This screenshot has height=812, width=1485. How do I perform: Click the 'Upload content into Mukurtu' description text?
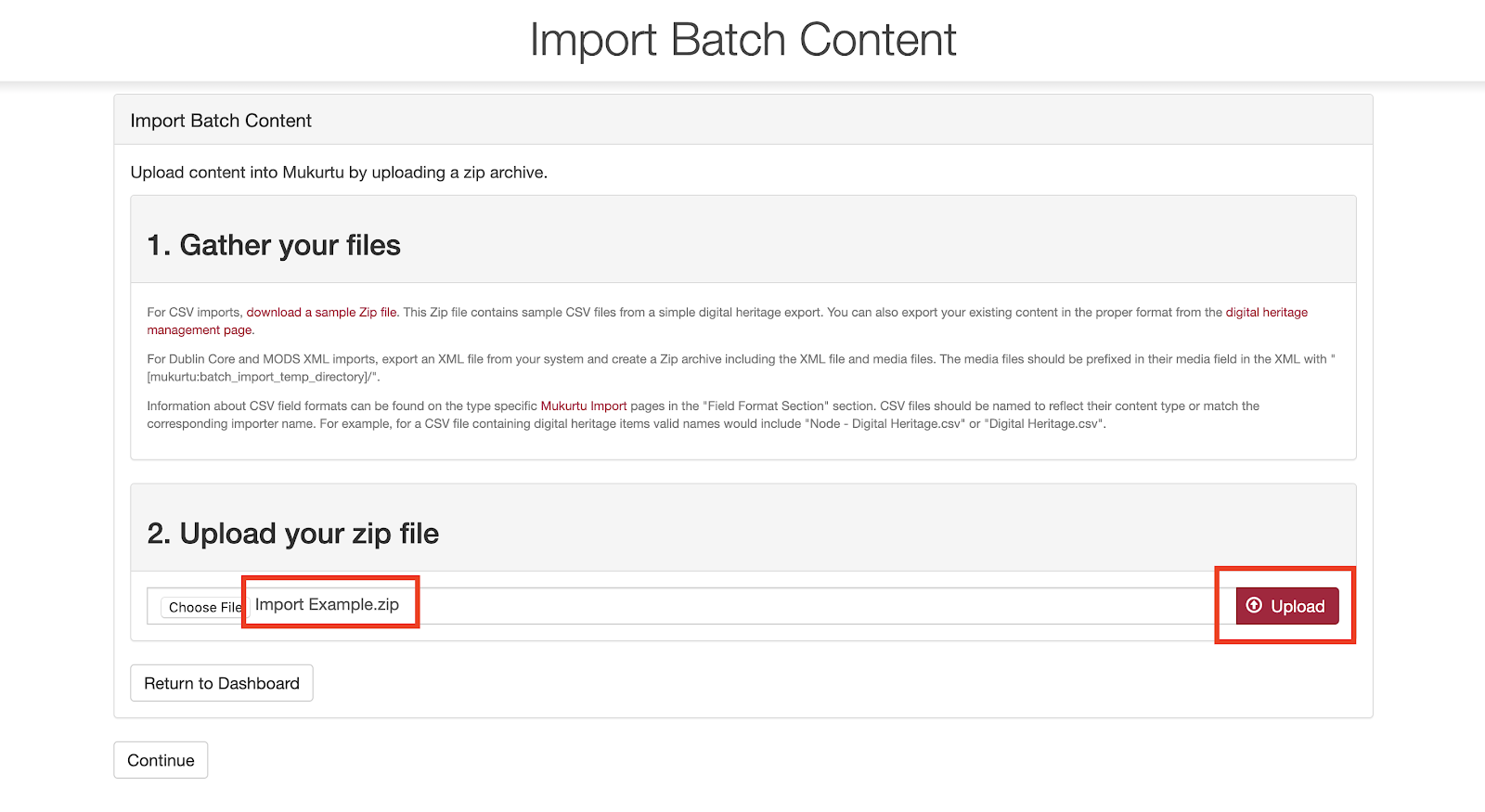click(x=339, y=173)
